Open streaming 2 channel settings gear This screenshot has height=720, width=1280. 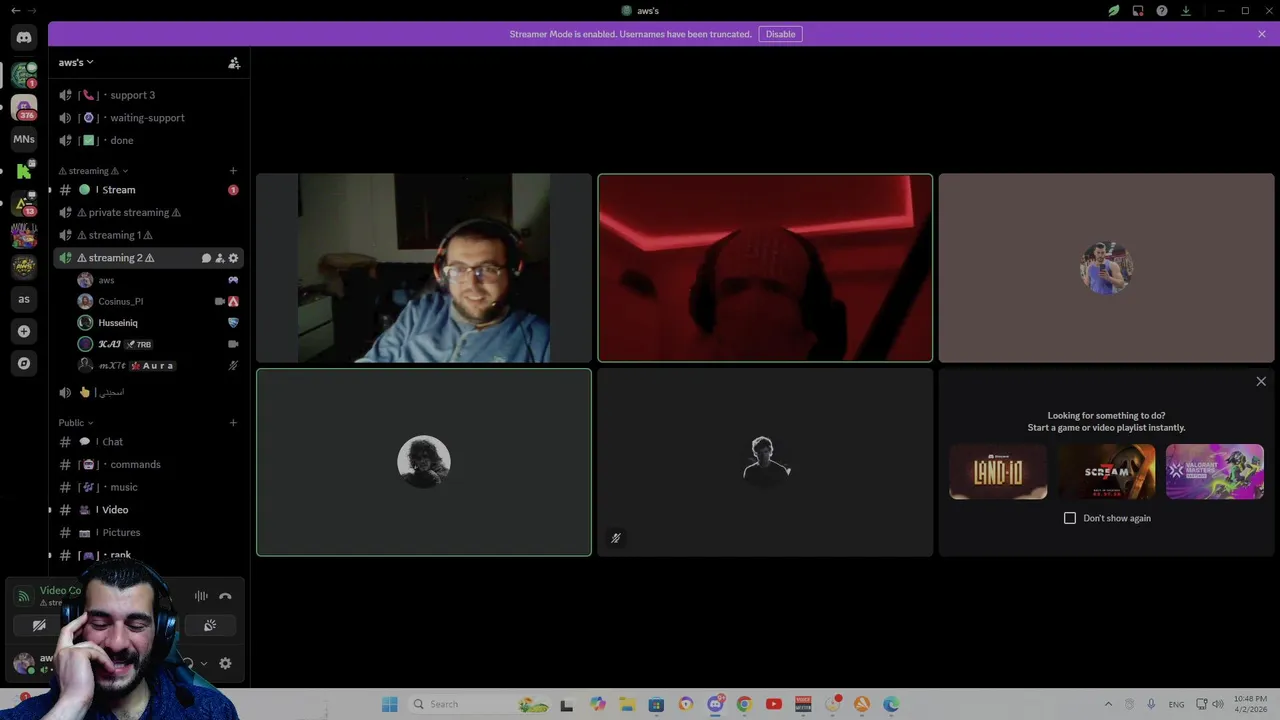coord(233,258)
